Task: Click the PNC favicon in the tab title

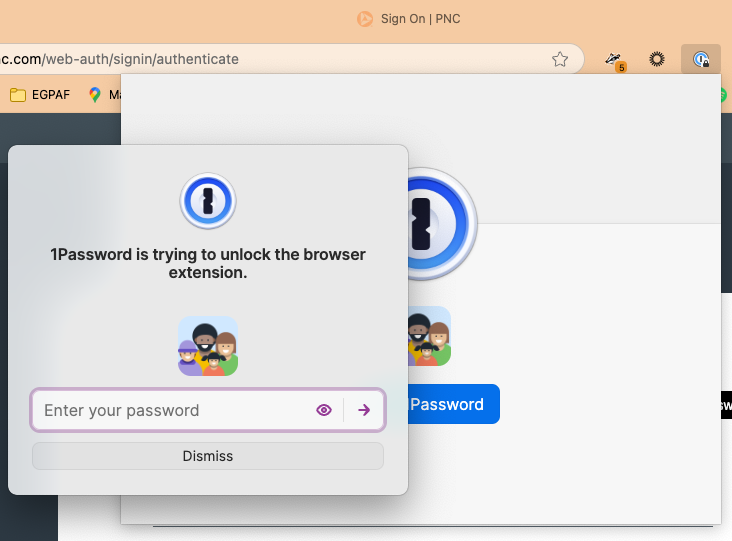Action: point(366,19)
